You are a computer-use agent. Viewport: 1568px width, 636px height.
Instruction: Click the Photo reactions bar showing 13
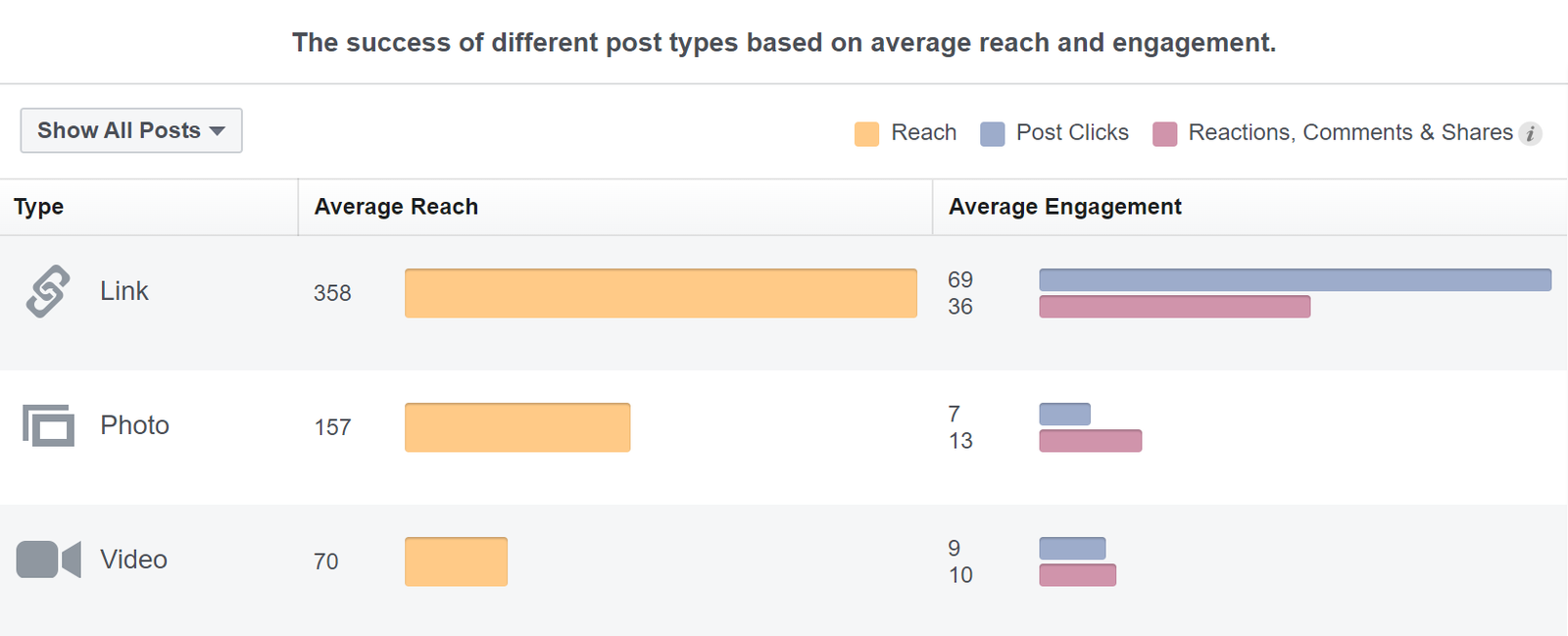(1090, 441)
